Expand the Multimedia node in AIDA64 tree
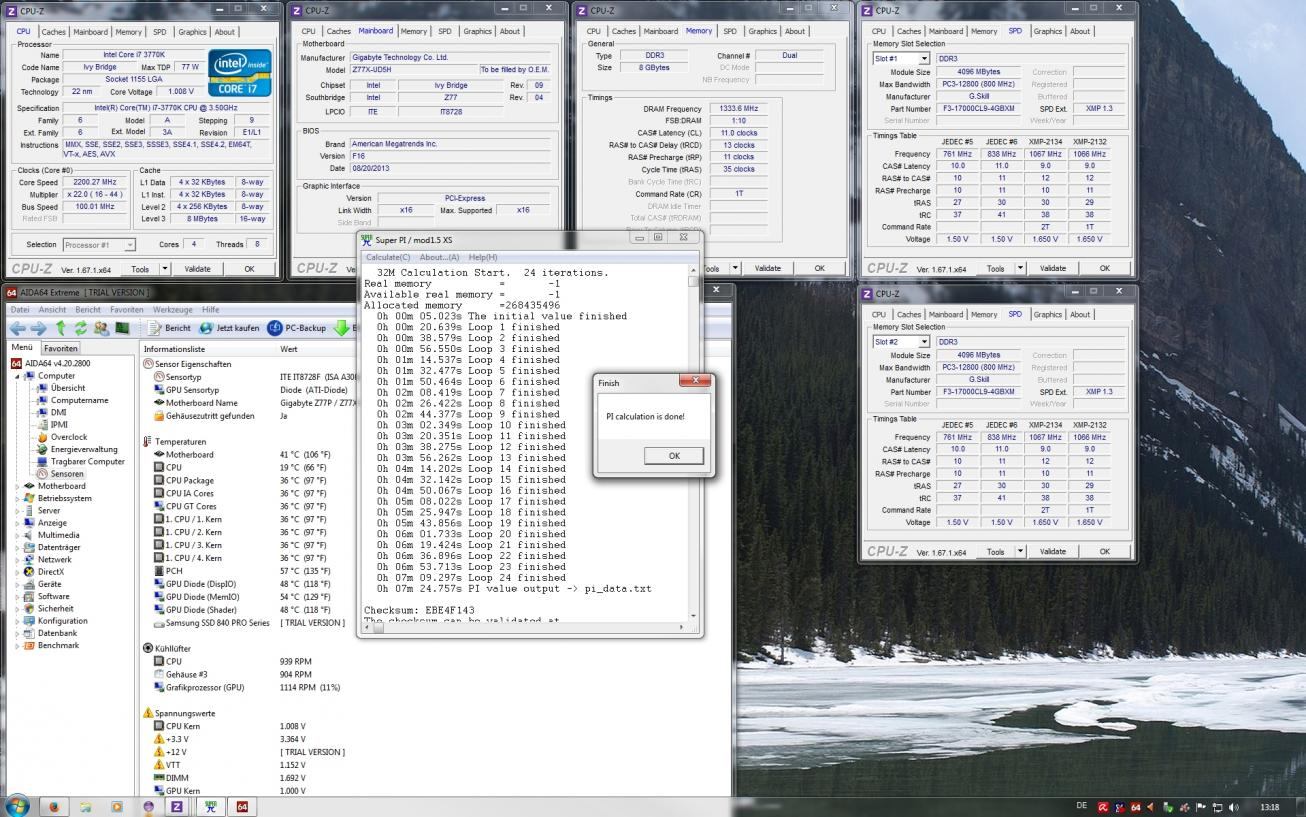Viewport: 1306px width, 817px height. 17,535
